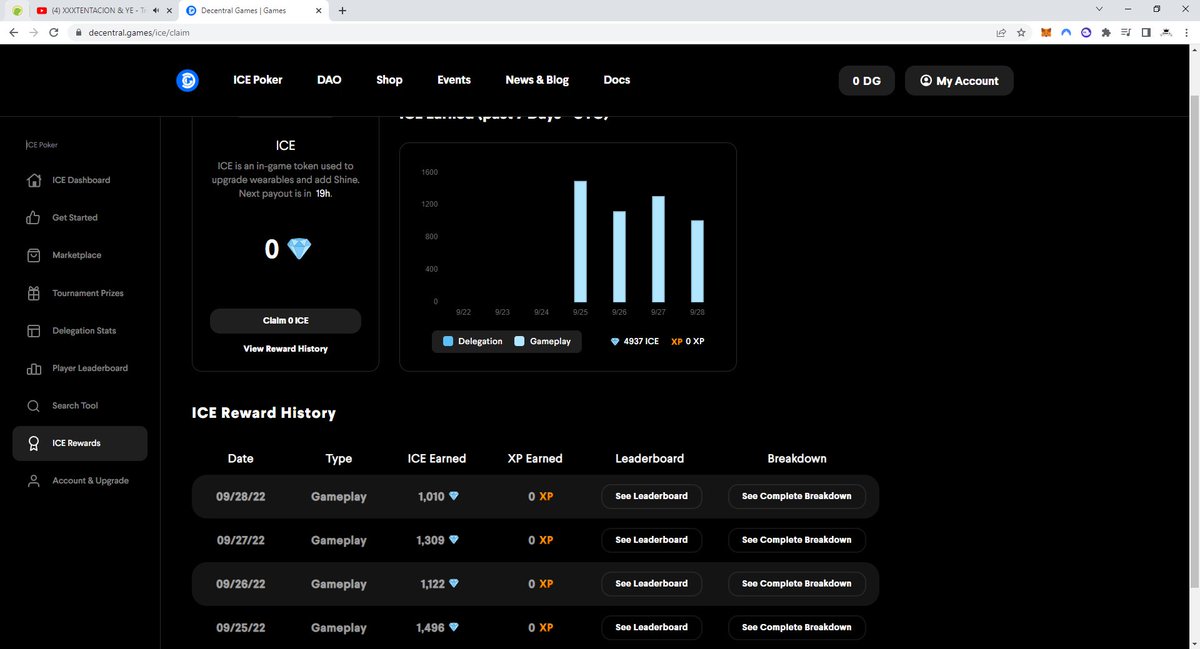
Task: Click the 9/28 bar in chart
Action: pos(697,261)
